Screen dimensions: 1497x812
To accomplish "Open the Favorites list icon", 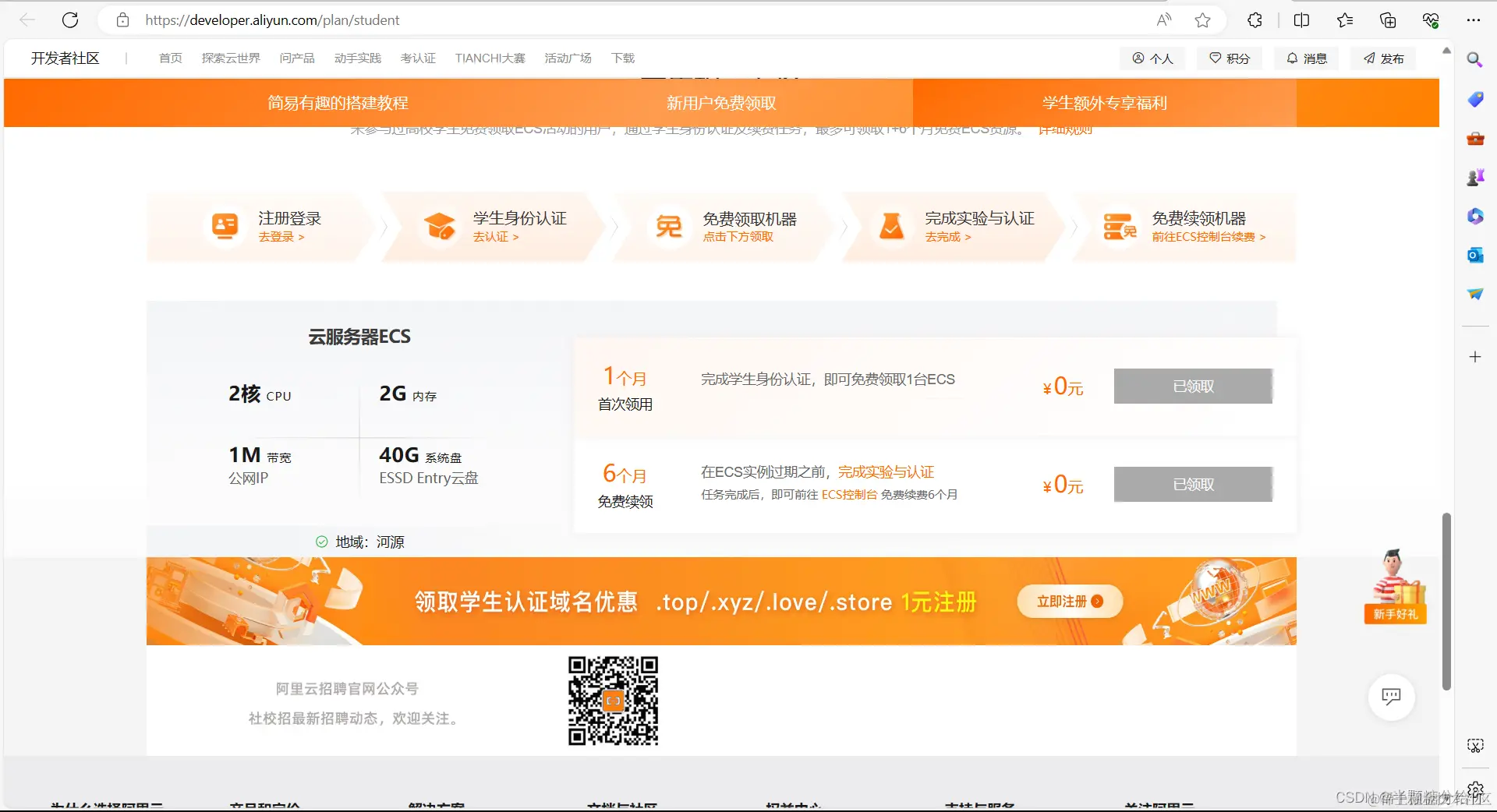I will [x=1345, y=20].
